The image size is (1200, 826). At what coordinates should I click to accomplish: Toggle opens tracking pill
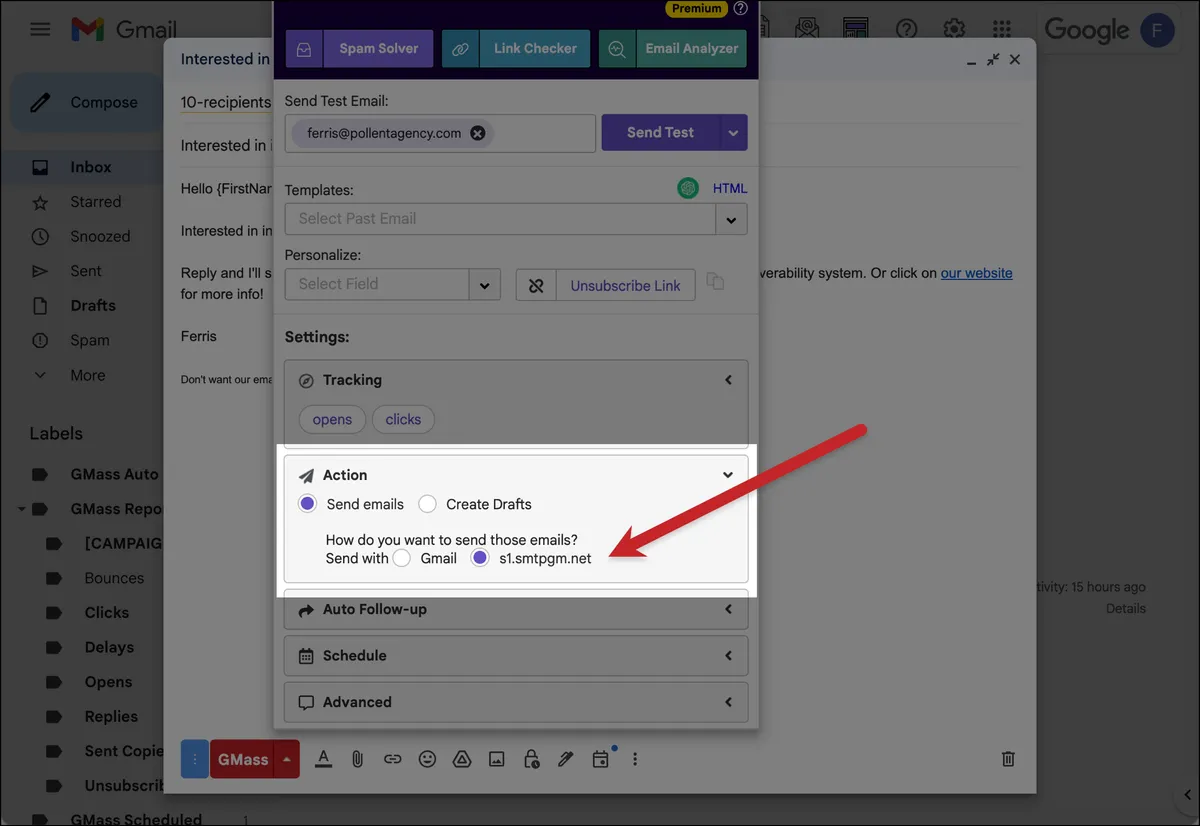332,419
